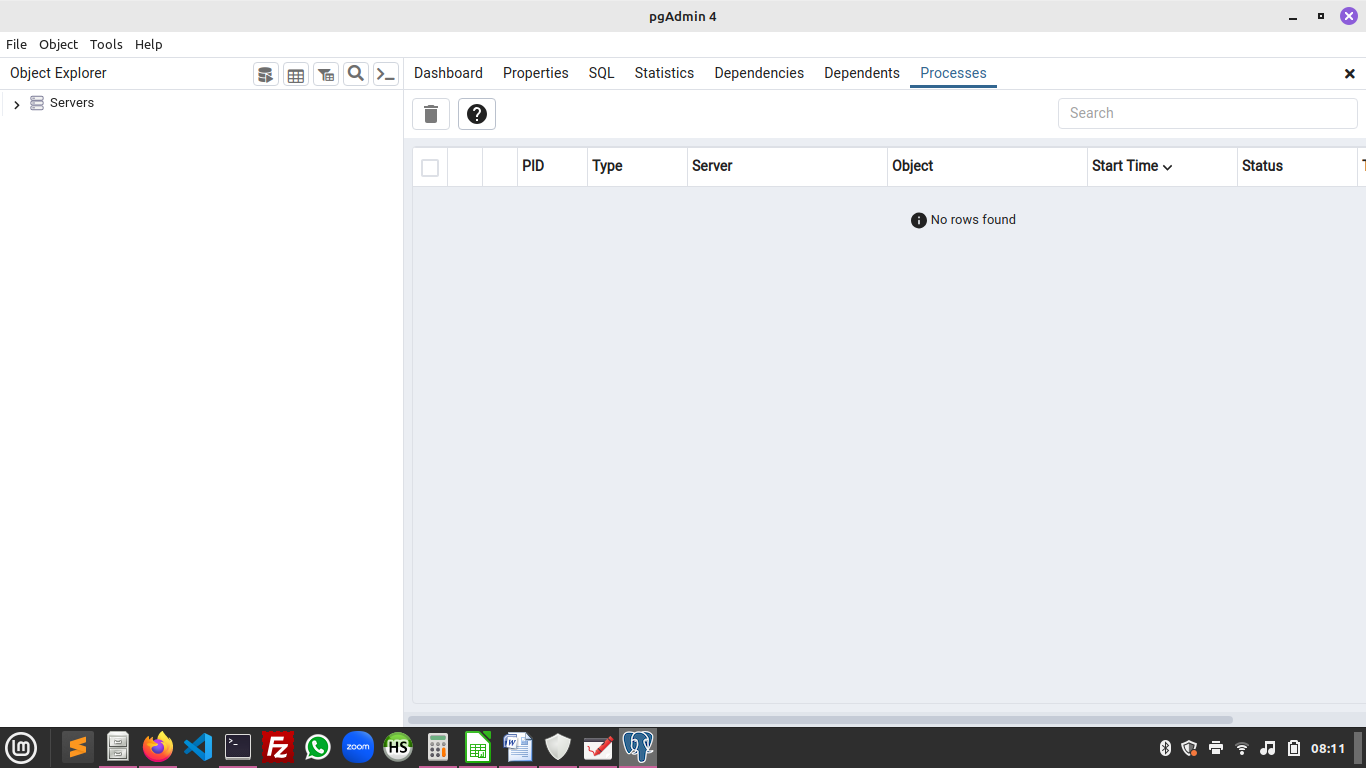Toggle the select-all checkbox in table header
This screenshot has height=768, width=1366.
[430, 168]
